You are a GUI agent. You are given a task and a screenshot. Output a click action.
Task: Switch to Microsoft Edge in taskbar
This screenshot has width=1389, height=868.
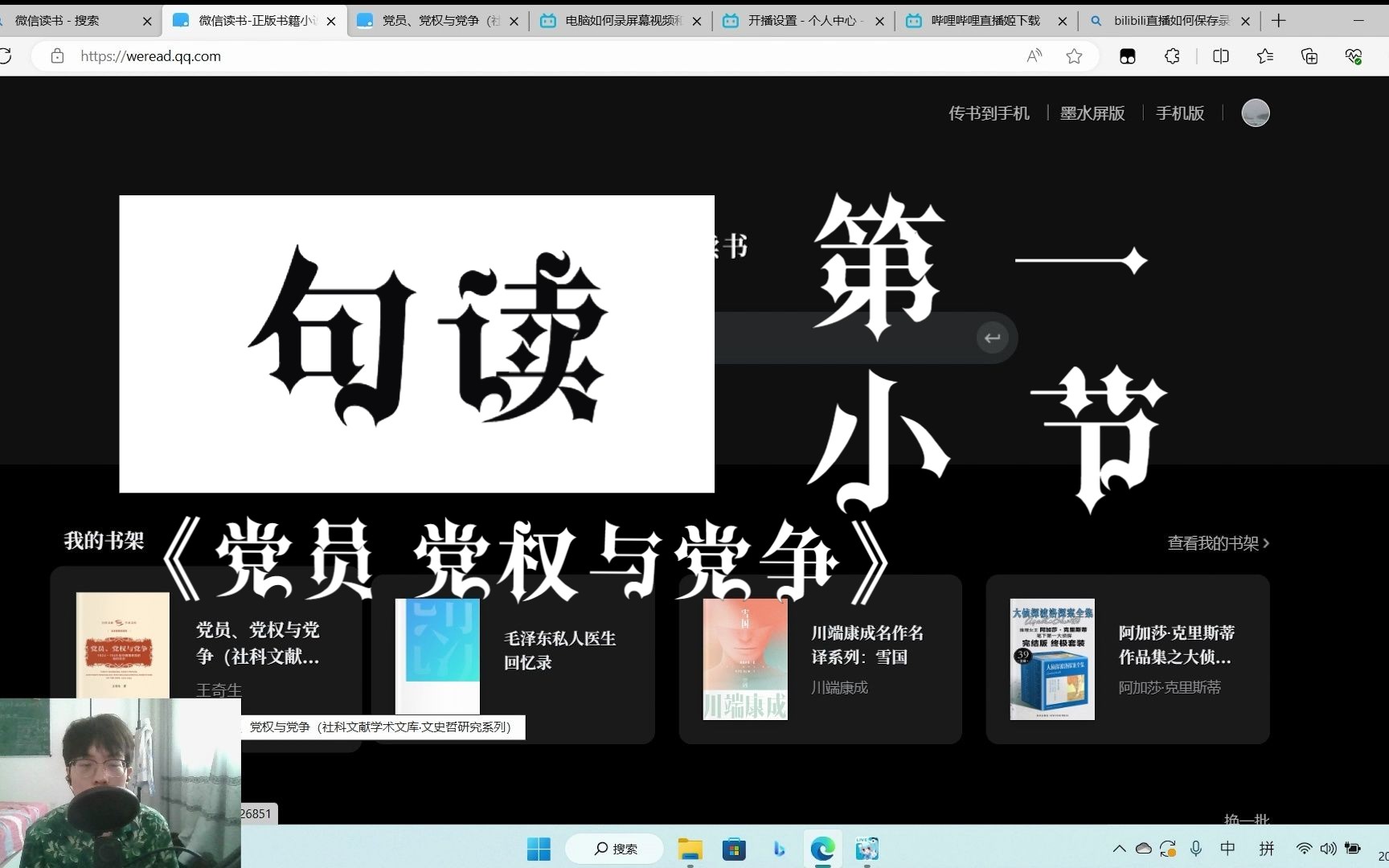point(822,849)
